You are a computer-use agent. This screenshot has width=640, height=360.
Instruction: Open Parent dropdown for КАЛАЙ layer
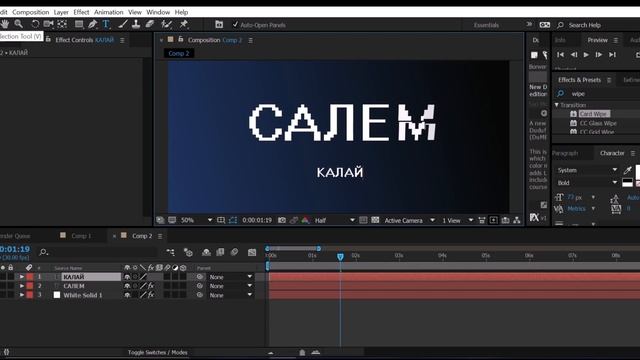point(230,277)
